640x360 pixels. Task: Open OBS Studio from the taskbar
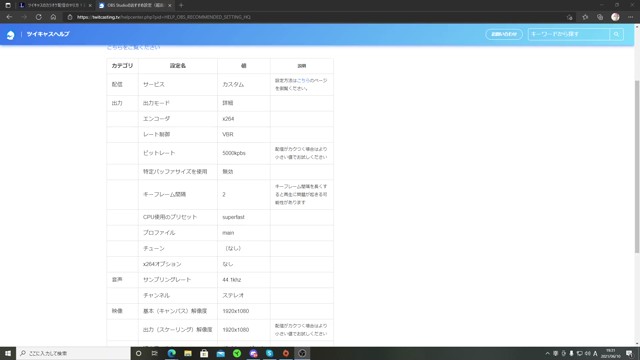pyautogui.click(x=302, y=353)
